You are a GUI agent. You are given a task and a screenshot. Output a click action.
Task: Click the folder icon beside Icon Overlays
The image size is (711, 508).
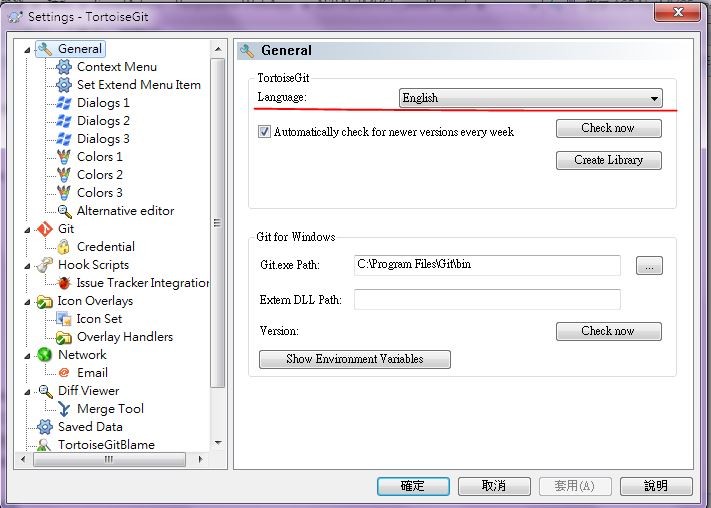(45, 301)
